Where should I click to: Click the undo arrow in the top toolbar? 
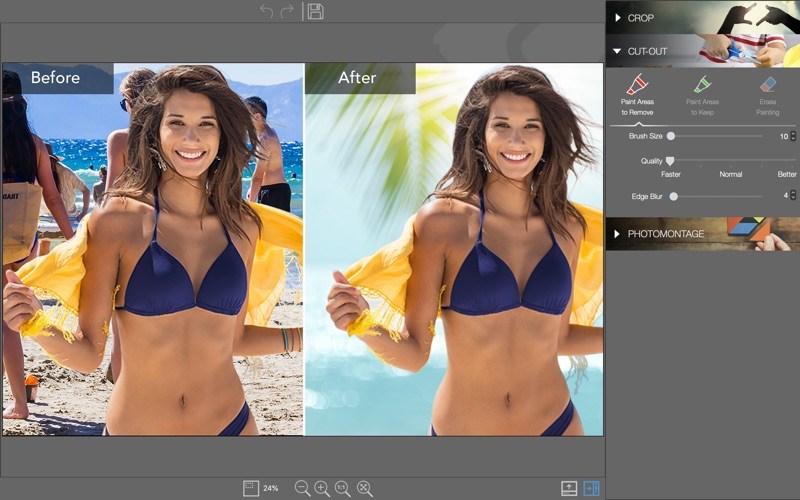(266, 11)
